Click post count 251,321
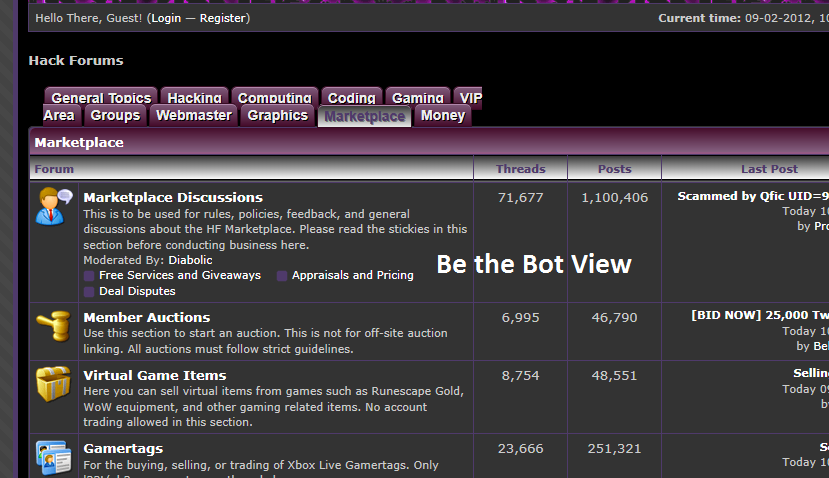The height and width of the screenshot is (478, 829). pos(615,449)
